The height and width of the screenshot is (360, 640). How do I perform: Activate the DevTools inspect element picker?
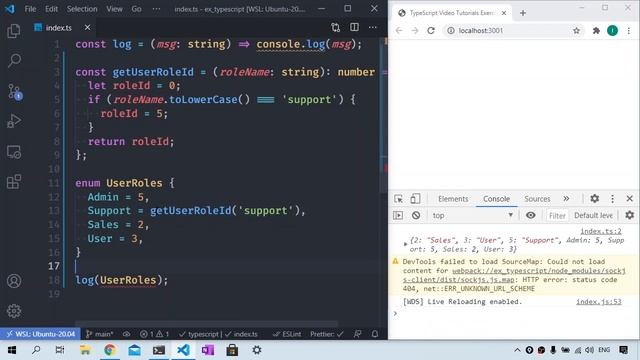pos(398,199)
